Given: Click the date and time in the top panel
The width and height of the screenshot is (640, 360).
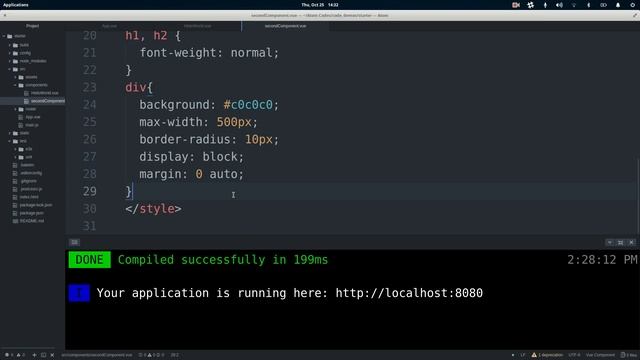Looking at the screenshot, I should pos(320,5).
